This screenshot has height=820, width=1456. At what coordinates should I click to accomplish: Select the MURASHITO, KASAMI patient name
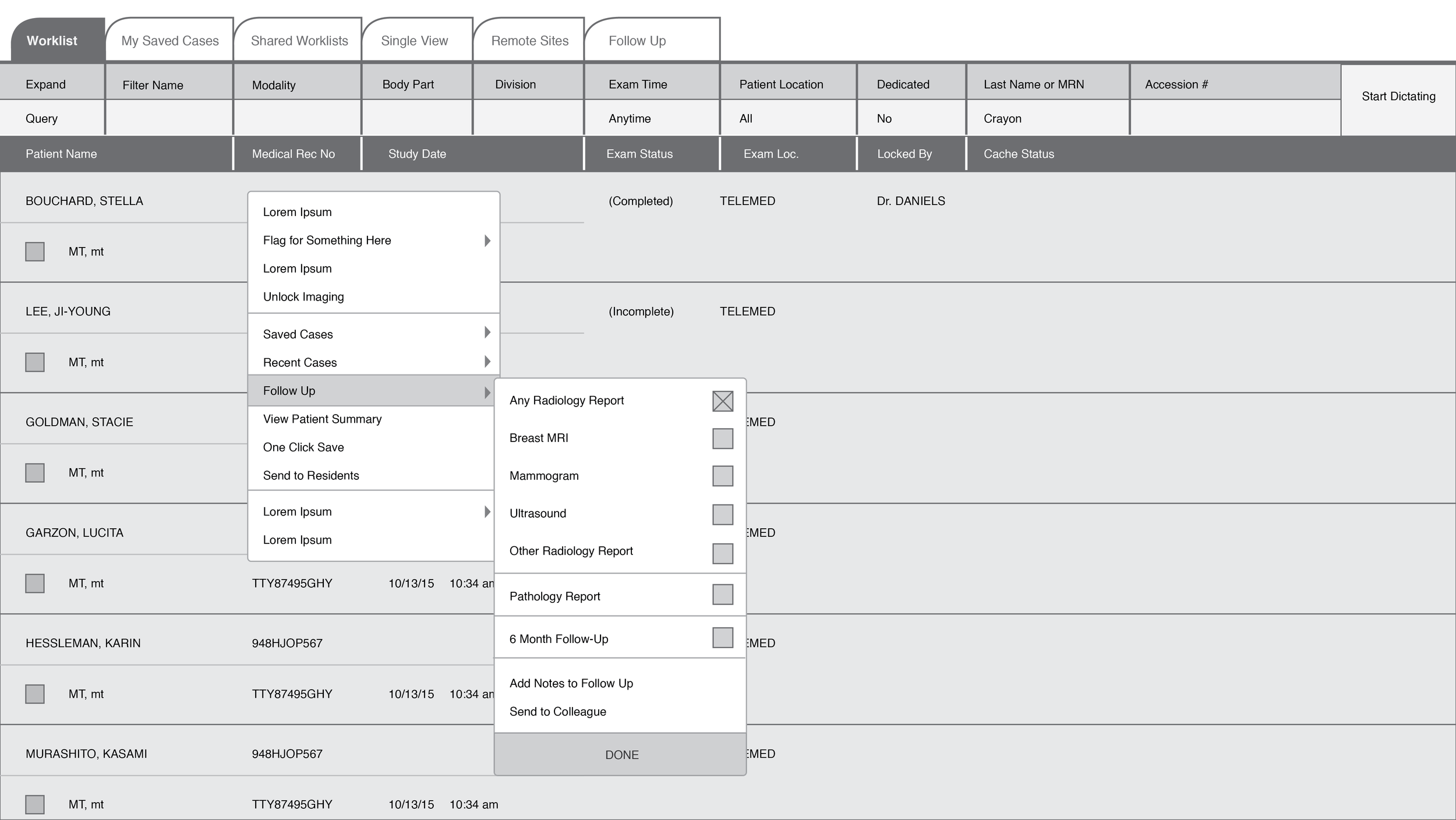(x=86, y=754)
